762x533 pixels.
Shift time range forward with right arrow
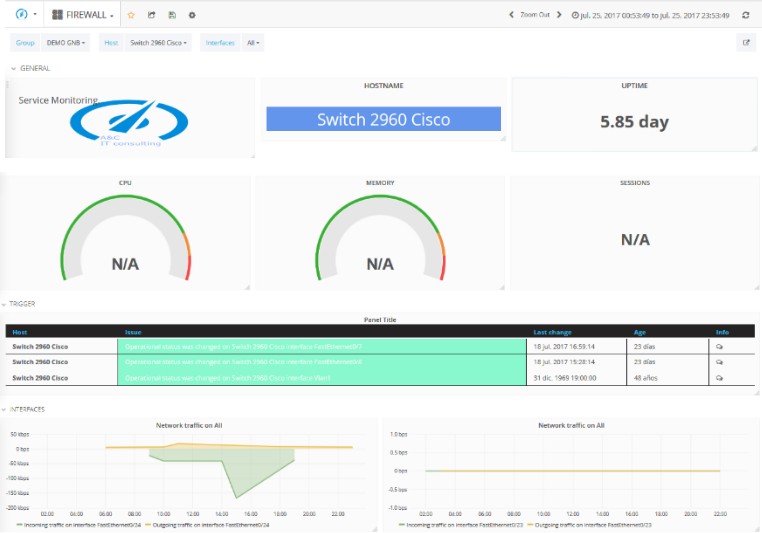[559, 15]
